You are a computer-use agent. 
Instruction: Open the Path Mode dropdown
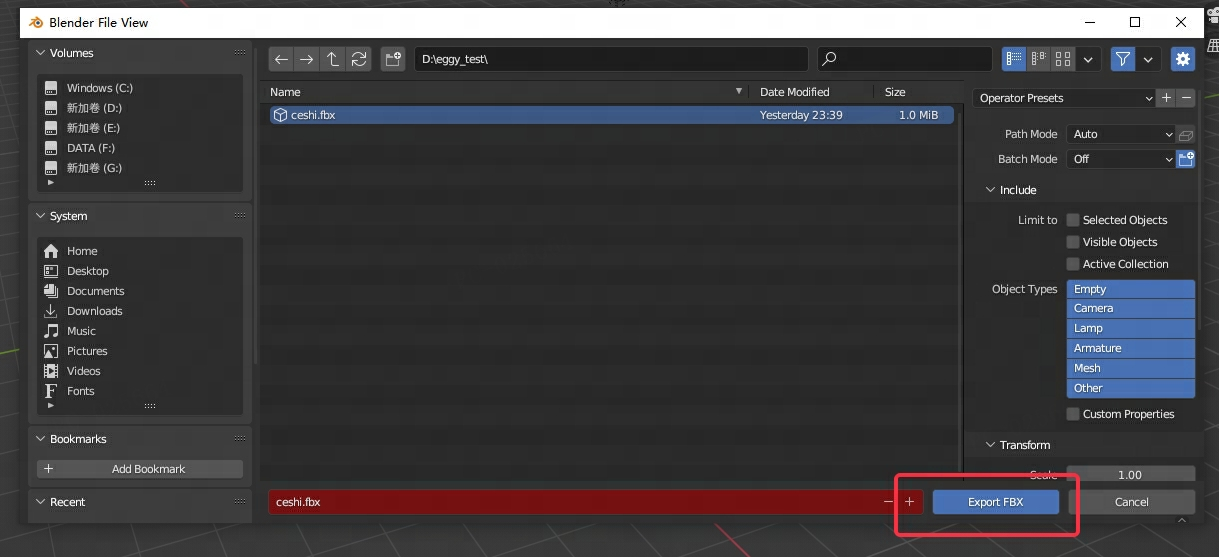1121,134
